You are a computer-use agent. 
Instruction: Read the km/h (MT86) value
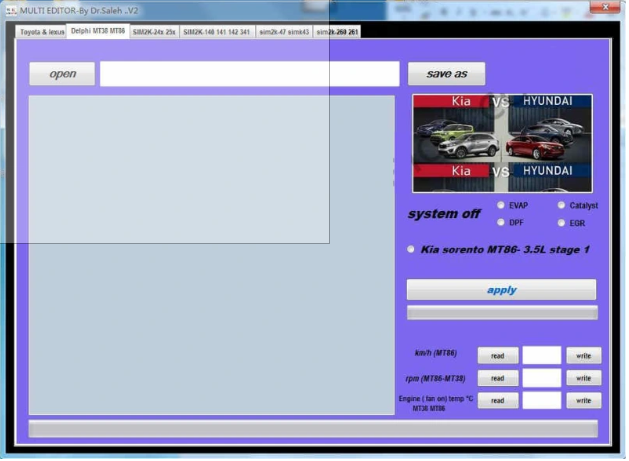[x=497, y=355]
